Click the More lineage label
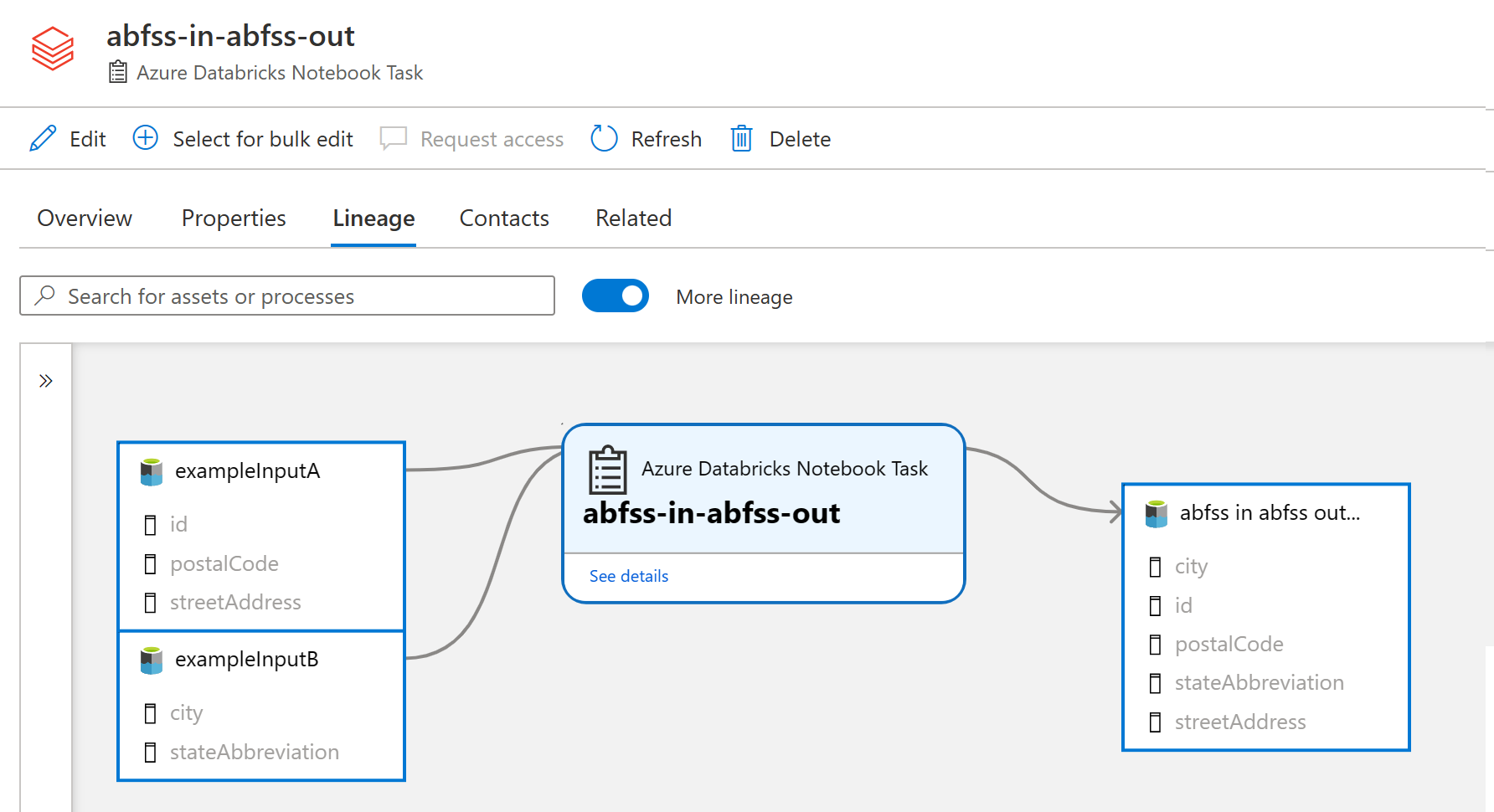 click(x=734, y=297)
